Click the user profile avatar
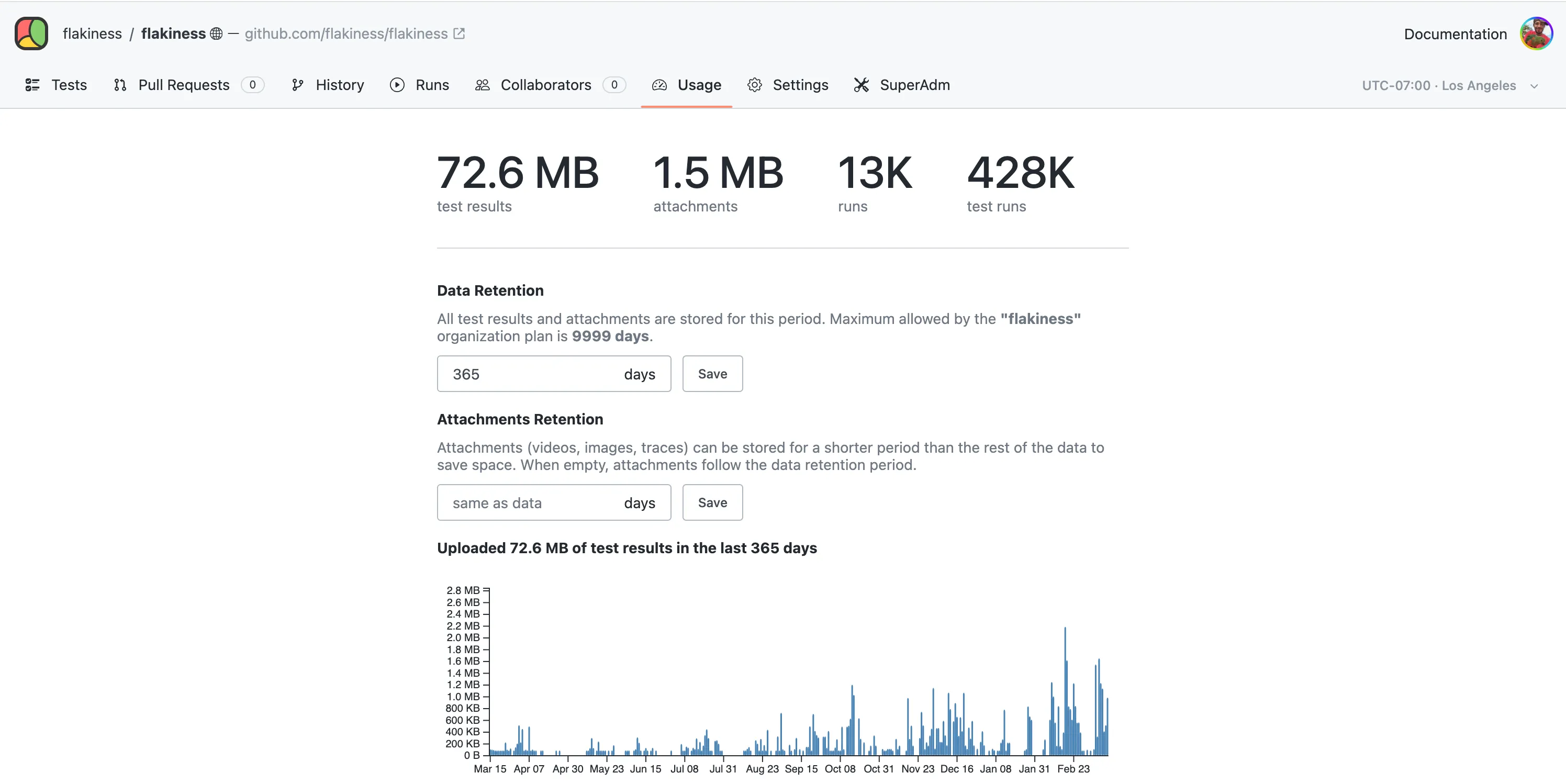 pyautogui.click(x=1536, y=33)
